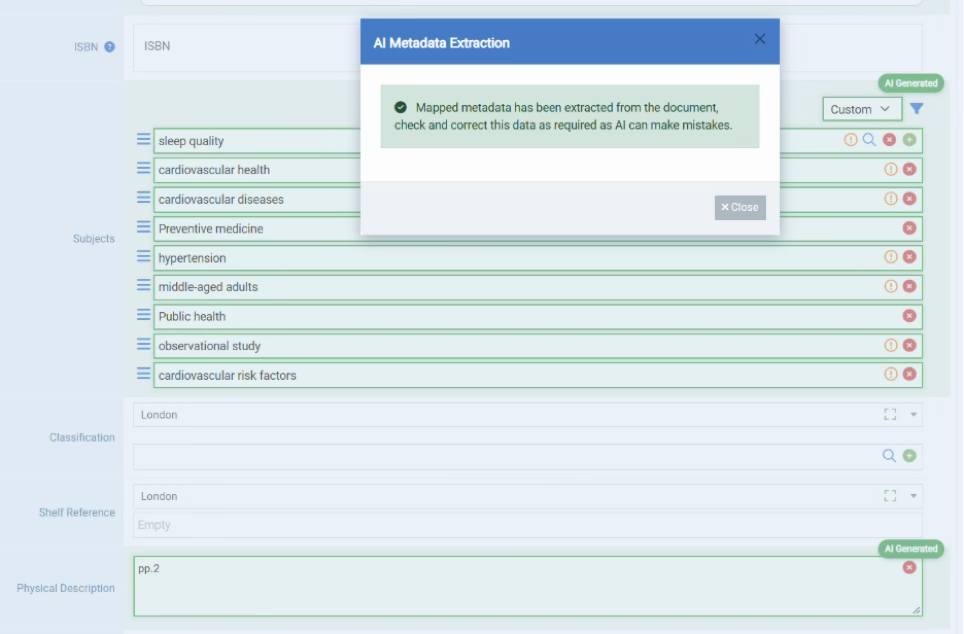
Task: Click AI Generated badge above subjects
Action: (x=911, y=83)
